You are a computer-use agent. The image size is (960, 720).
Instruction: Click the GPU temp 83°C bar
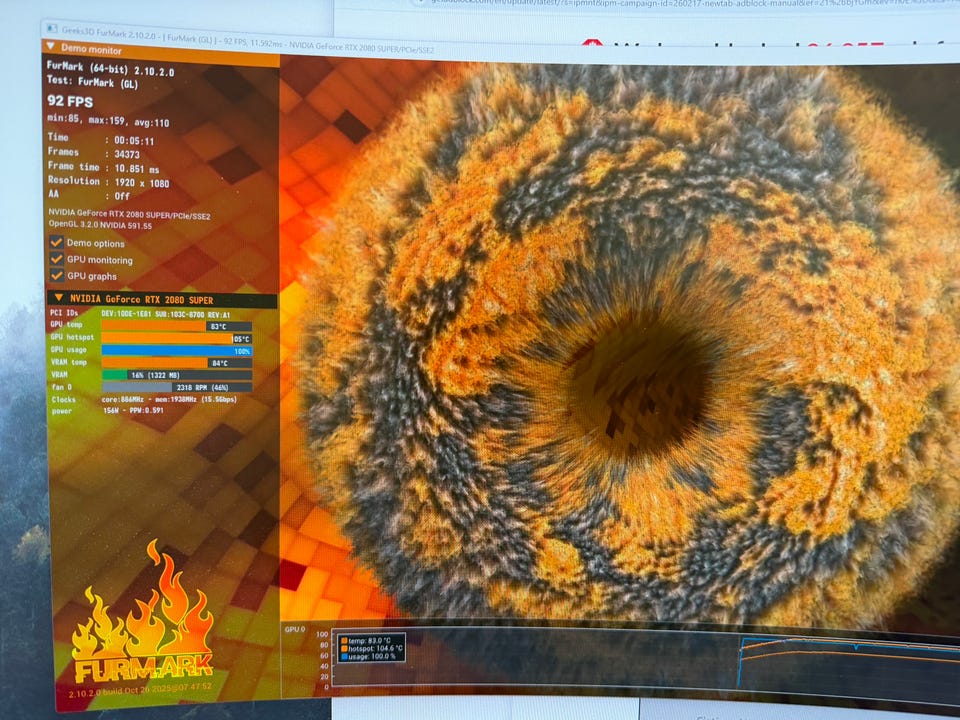coord(176,326)
